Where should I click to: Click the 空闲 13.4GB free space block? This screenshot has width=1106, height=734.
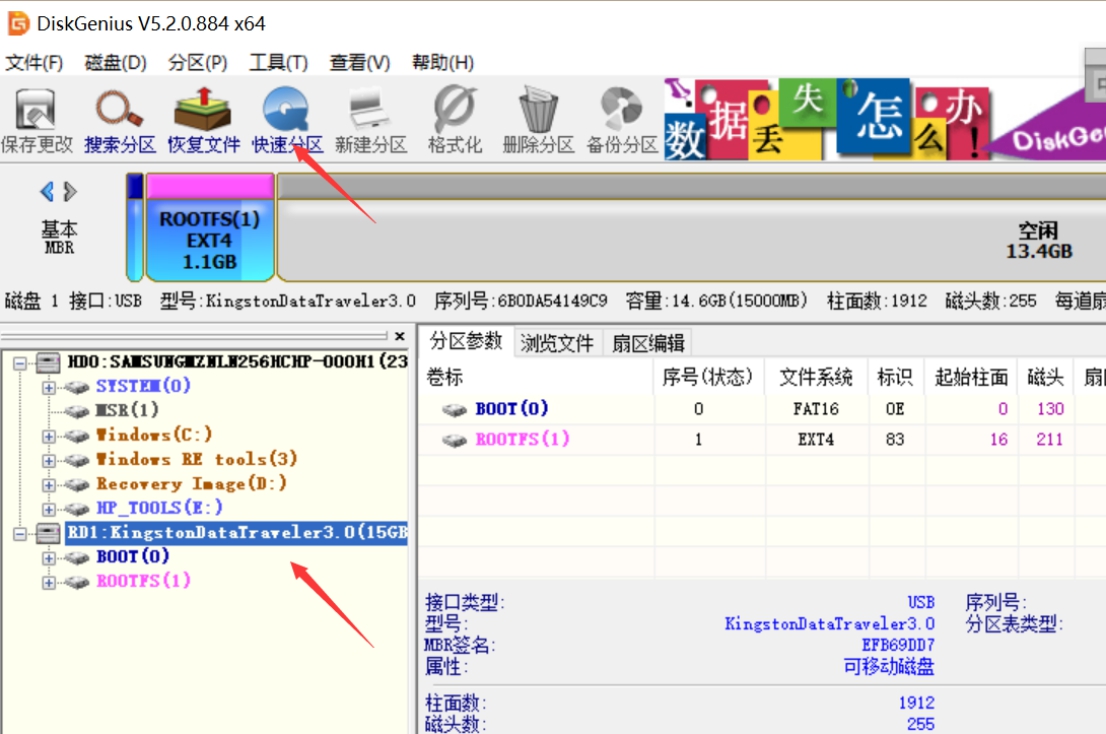tap(700, 235)
